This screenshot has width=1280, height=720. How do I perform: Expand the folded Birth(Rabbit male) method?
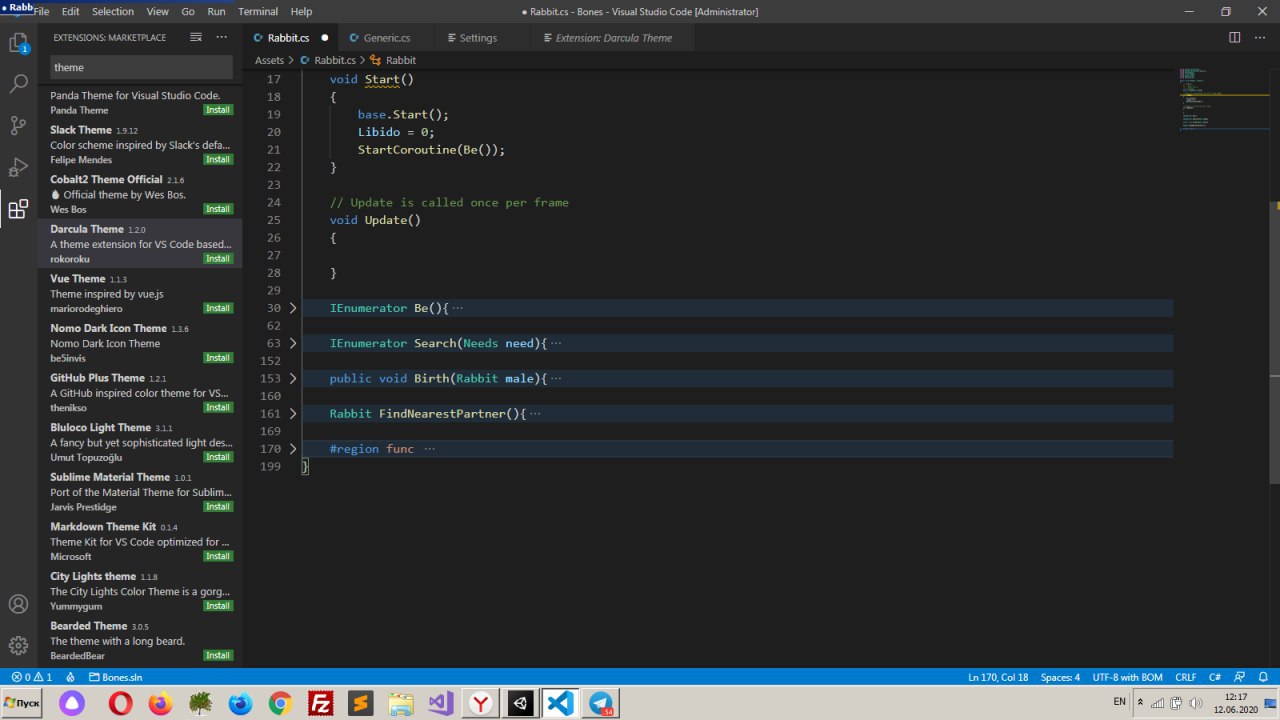tap(293, 378)
